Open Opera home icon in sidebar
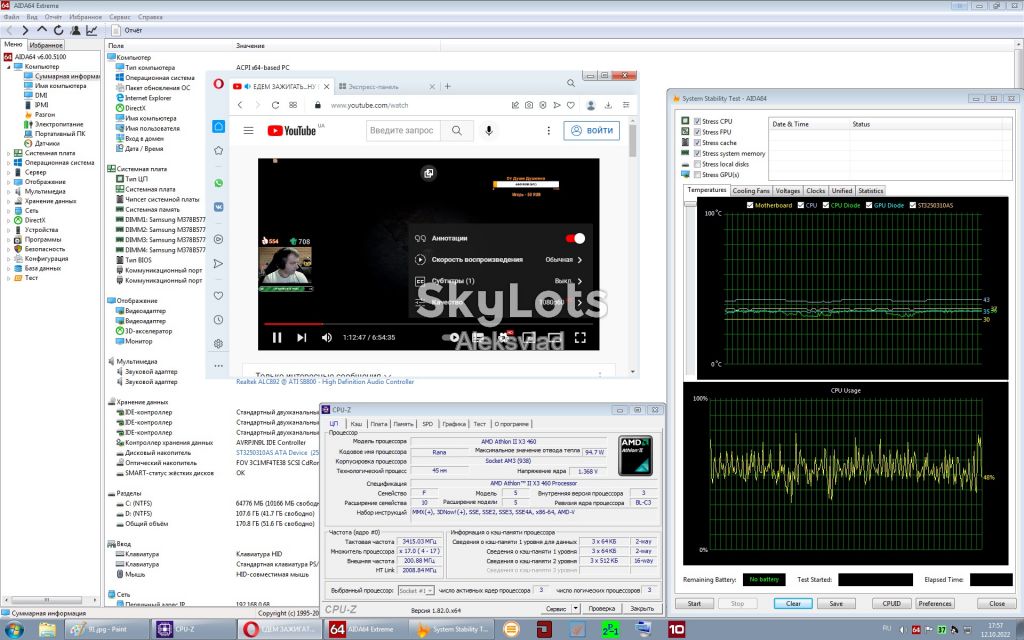The height and width of the screenshot is (640, 1024). click(219, 126)
